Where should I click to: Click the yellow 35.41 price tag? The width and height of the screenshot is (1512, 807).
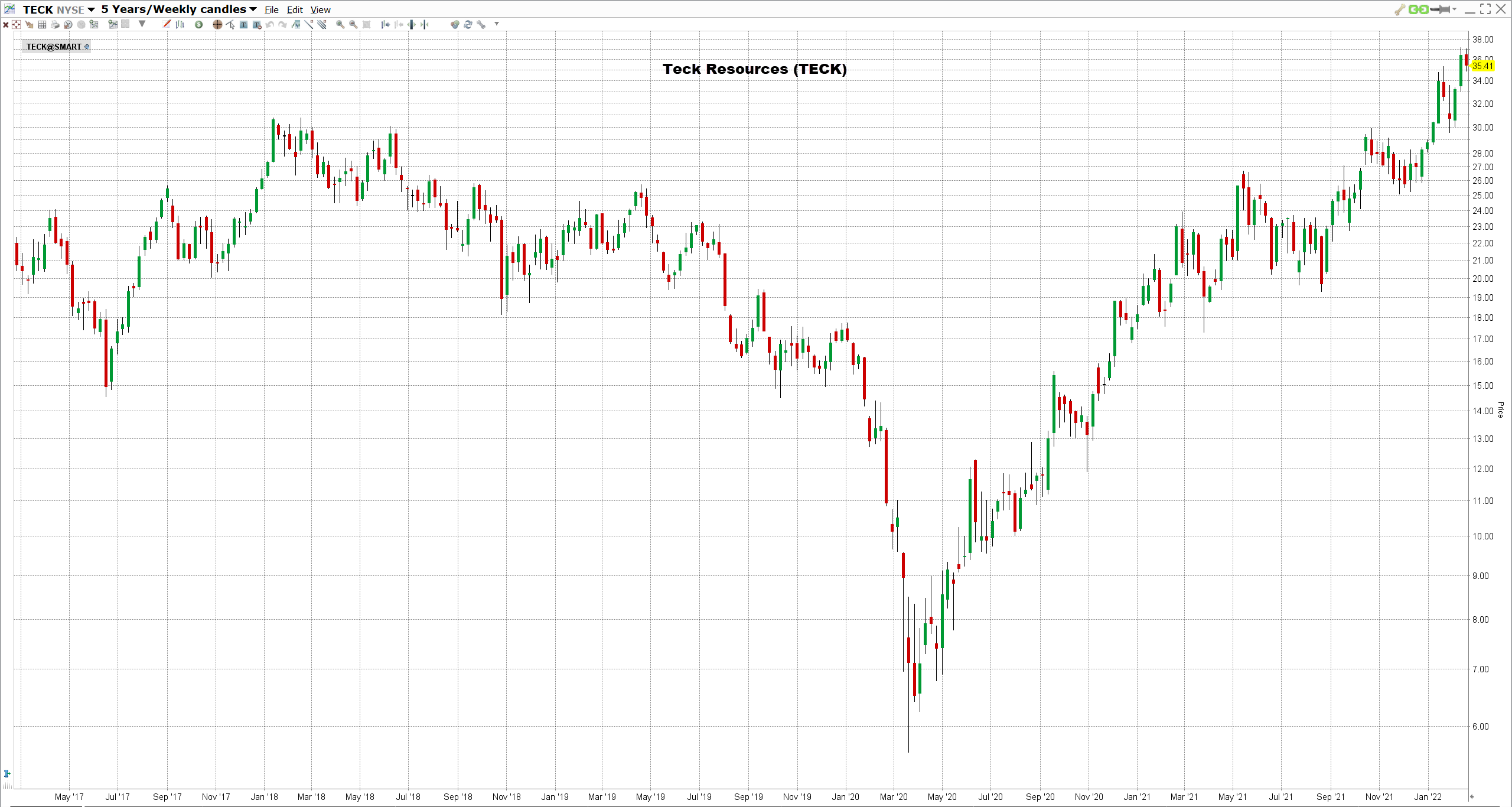point(1482,66)
